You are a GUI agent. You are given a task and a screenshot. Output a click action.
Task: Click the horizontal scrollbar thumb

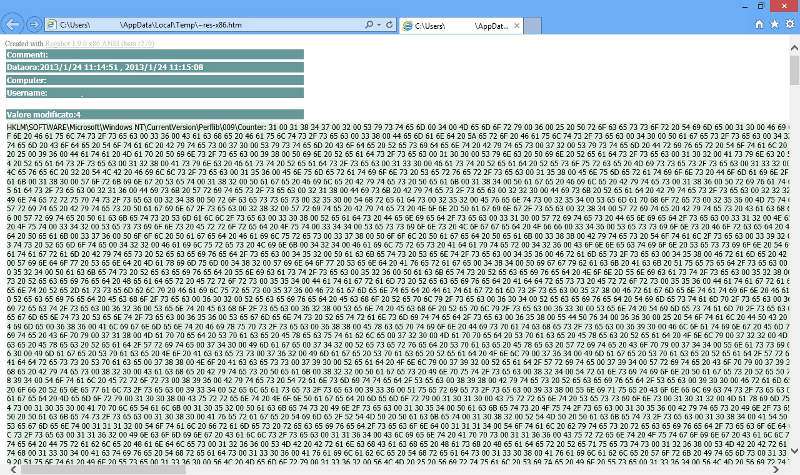pyautogui.click(x=103, y=469)
